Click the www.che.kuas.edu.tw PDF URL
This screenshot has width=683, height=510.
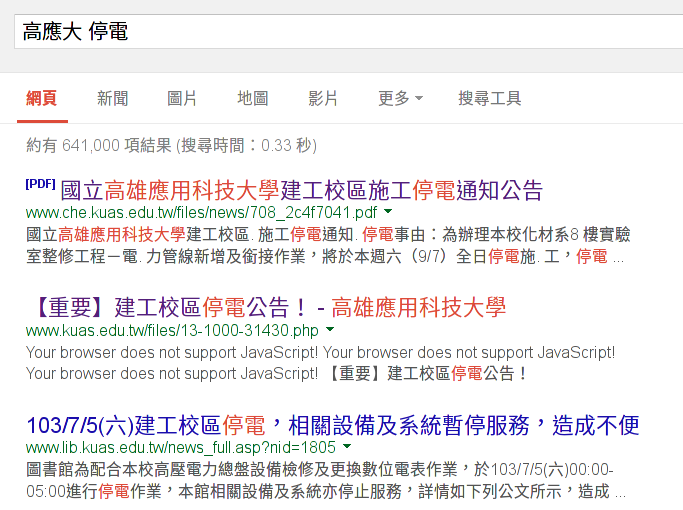[x=201, y=213]
